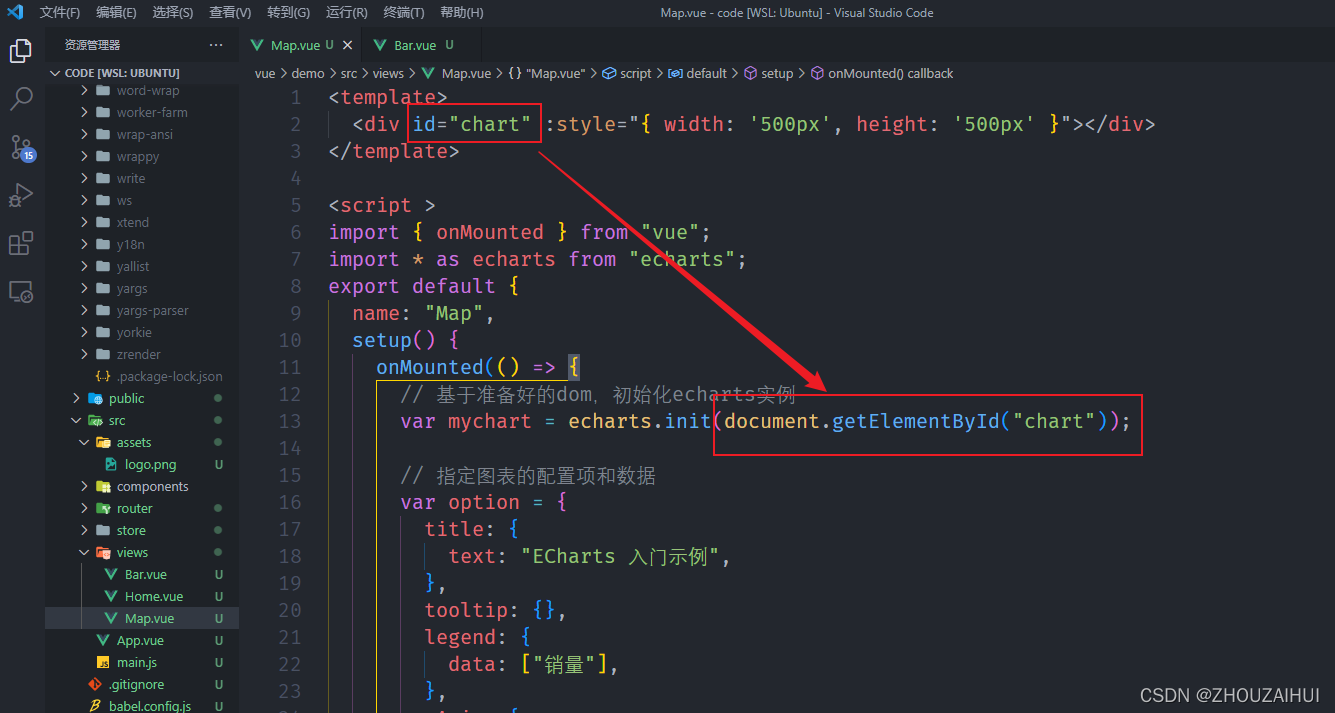Open the 终端(T) menu

pyautogui.click(x=404, y=12)
